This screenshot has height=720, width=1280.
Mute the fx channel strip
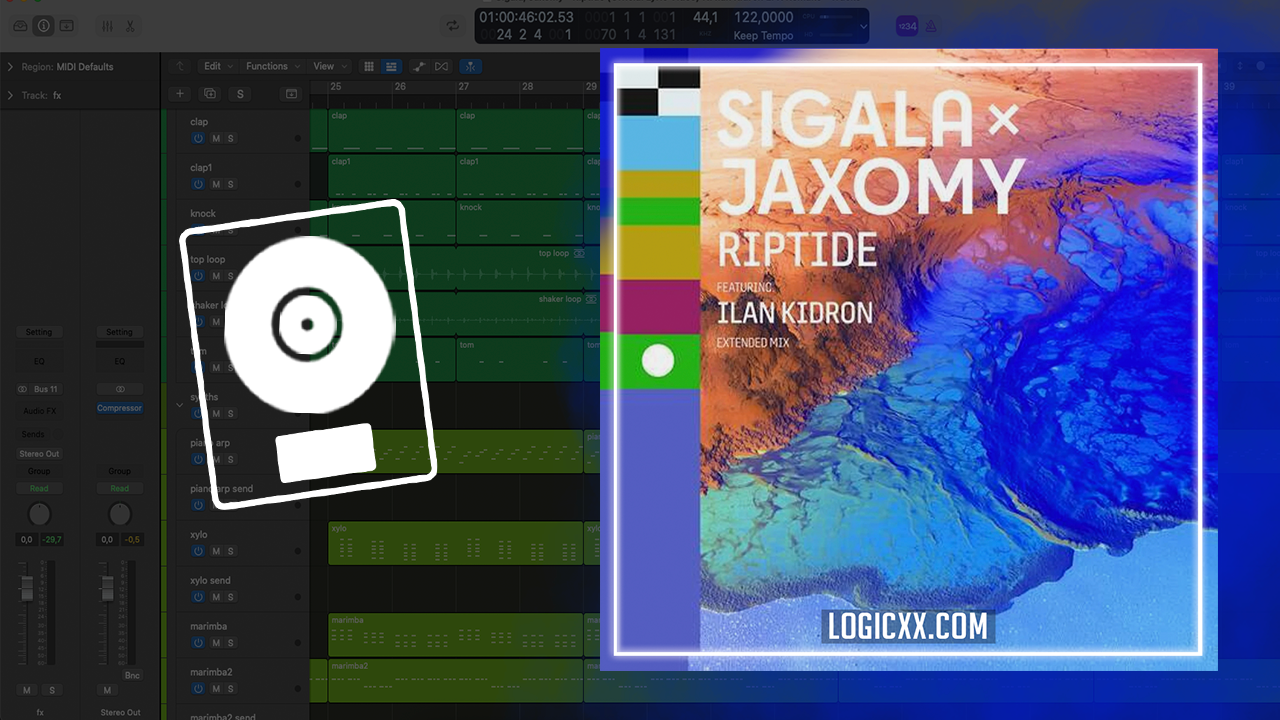tap(27, 690)
